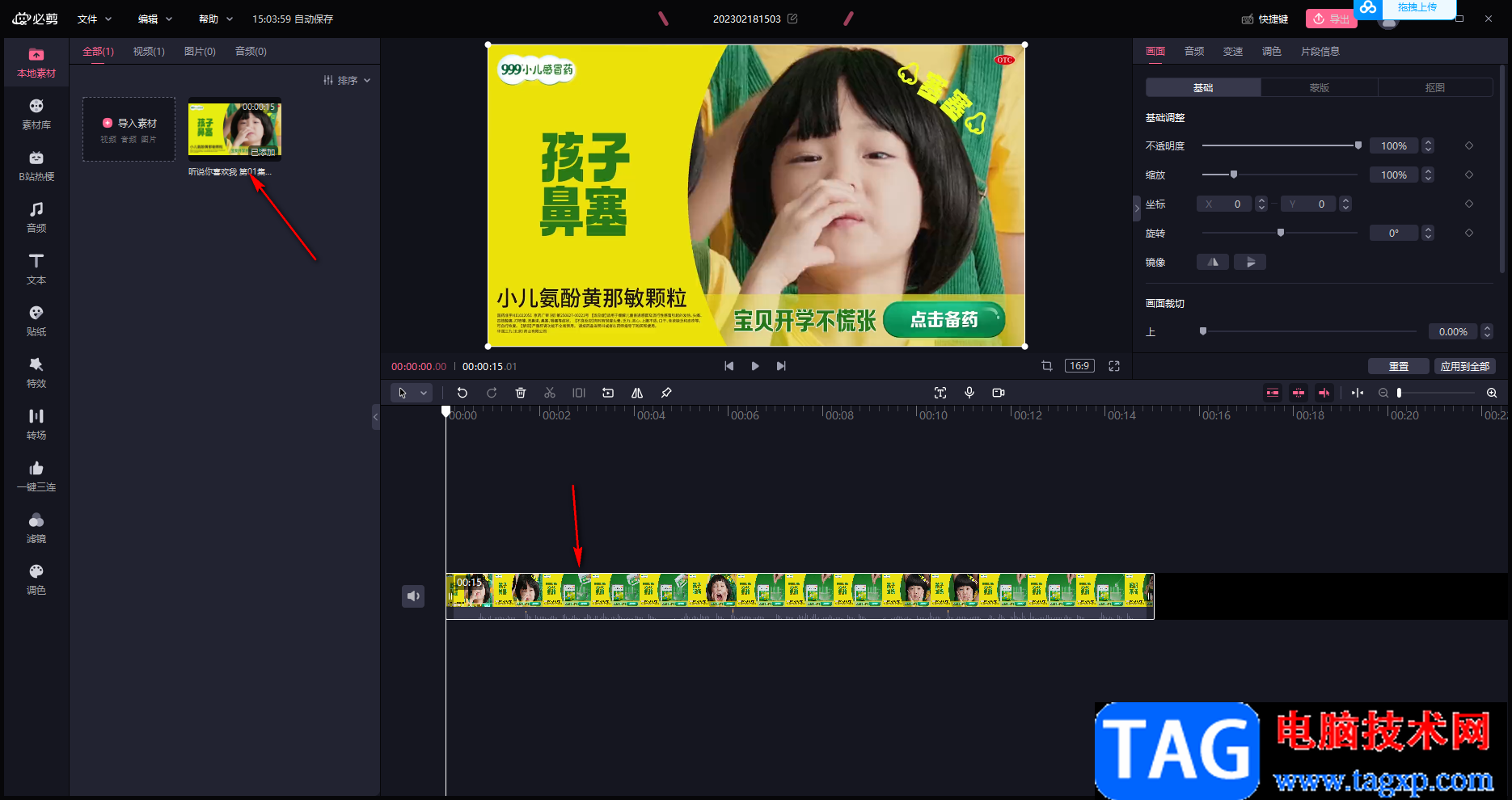Mute the timeline track speaker
Viewport: 1512px width, 800px height.
coord(413,596)
